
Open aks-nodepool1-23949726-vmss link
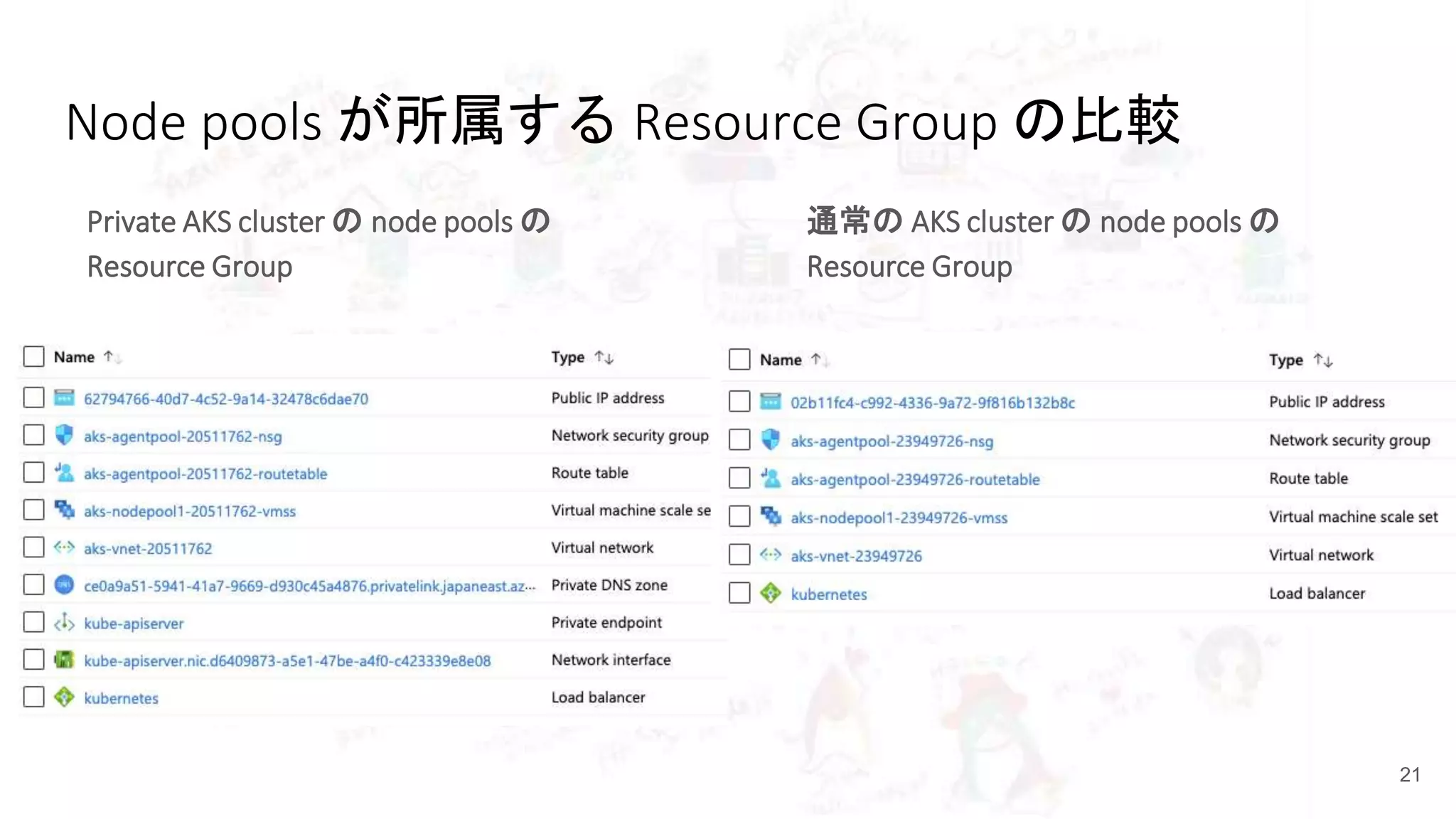tap(899, 518)
